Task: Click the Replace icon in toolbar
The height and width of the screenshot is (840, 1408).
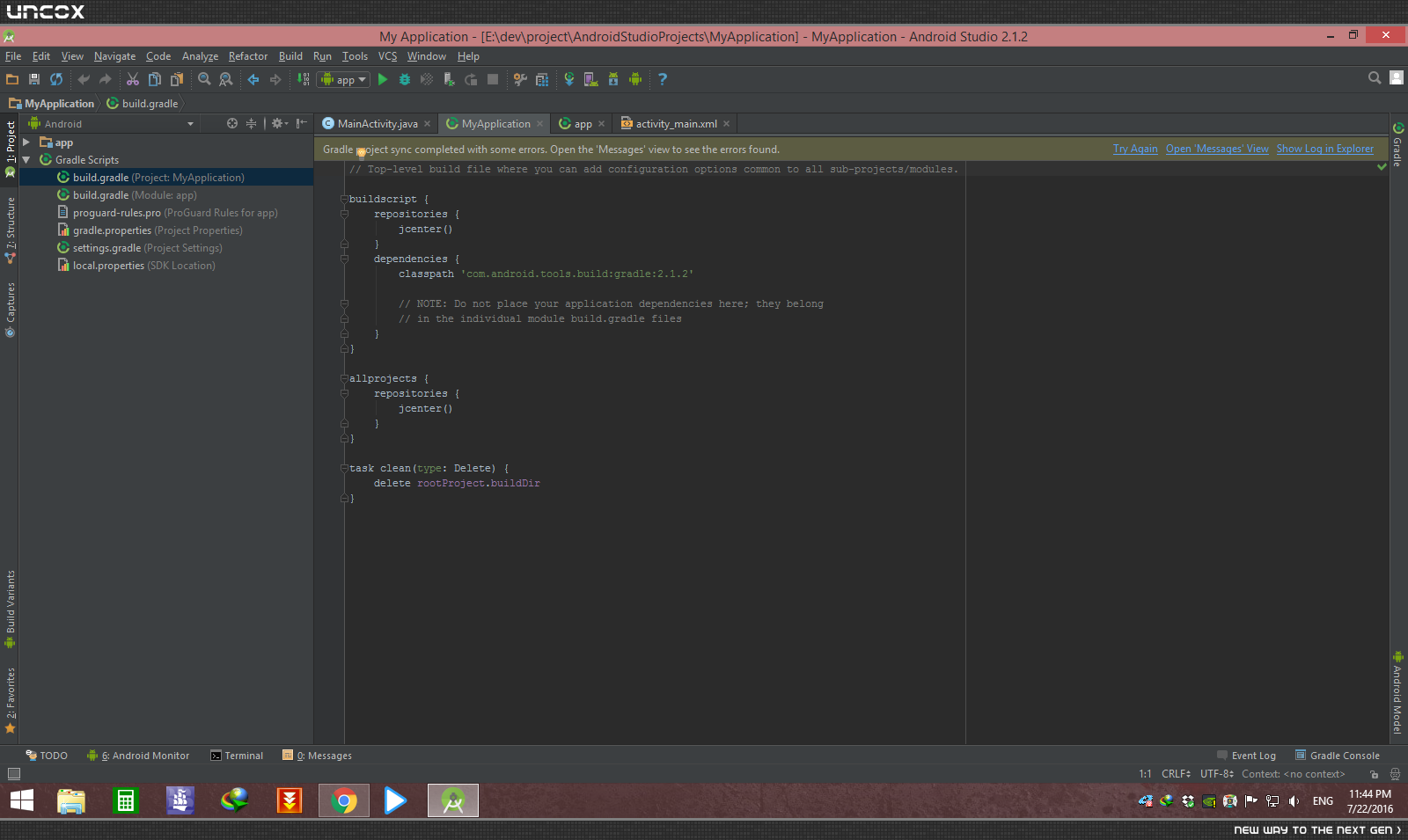Action: pyautogui.click(x=226, y=79)
